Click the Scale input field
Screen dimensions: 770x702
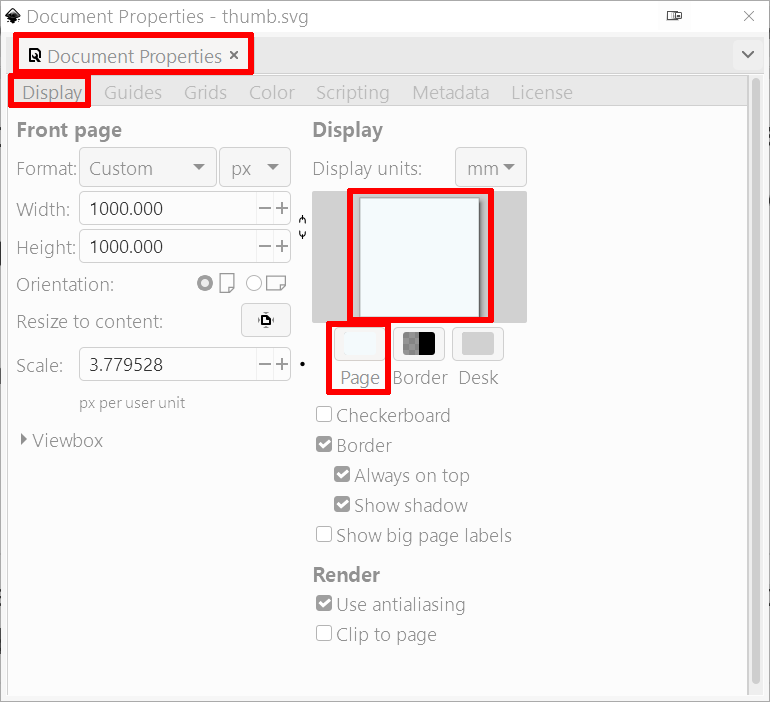[168, 364]
